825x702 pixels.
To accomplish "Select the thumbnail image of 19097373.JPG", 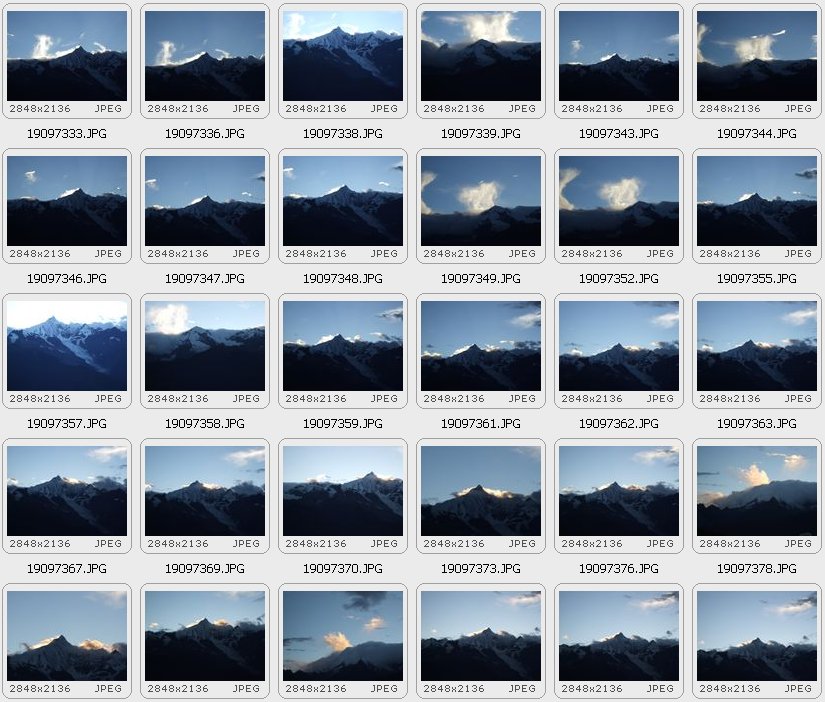I will pyautogui.click(x=481, y=491).
